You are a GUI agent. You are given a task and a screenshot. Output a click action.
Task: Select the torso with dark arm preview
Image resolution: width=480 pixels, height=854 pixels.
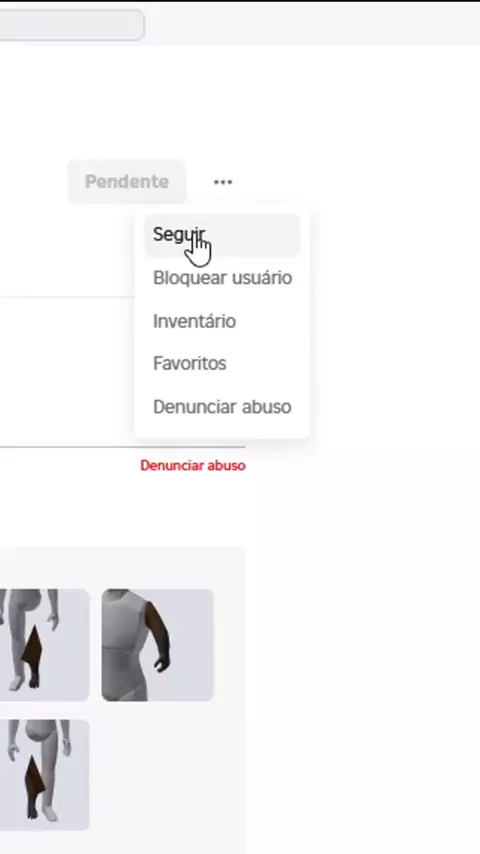157,645
